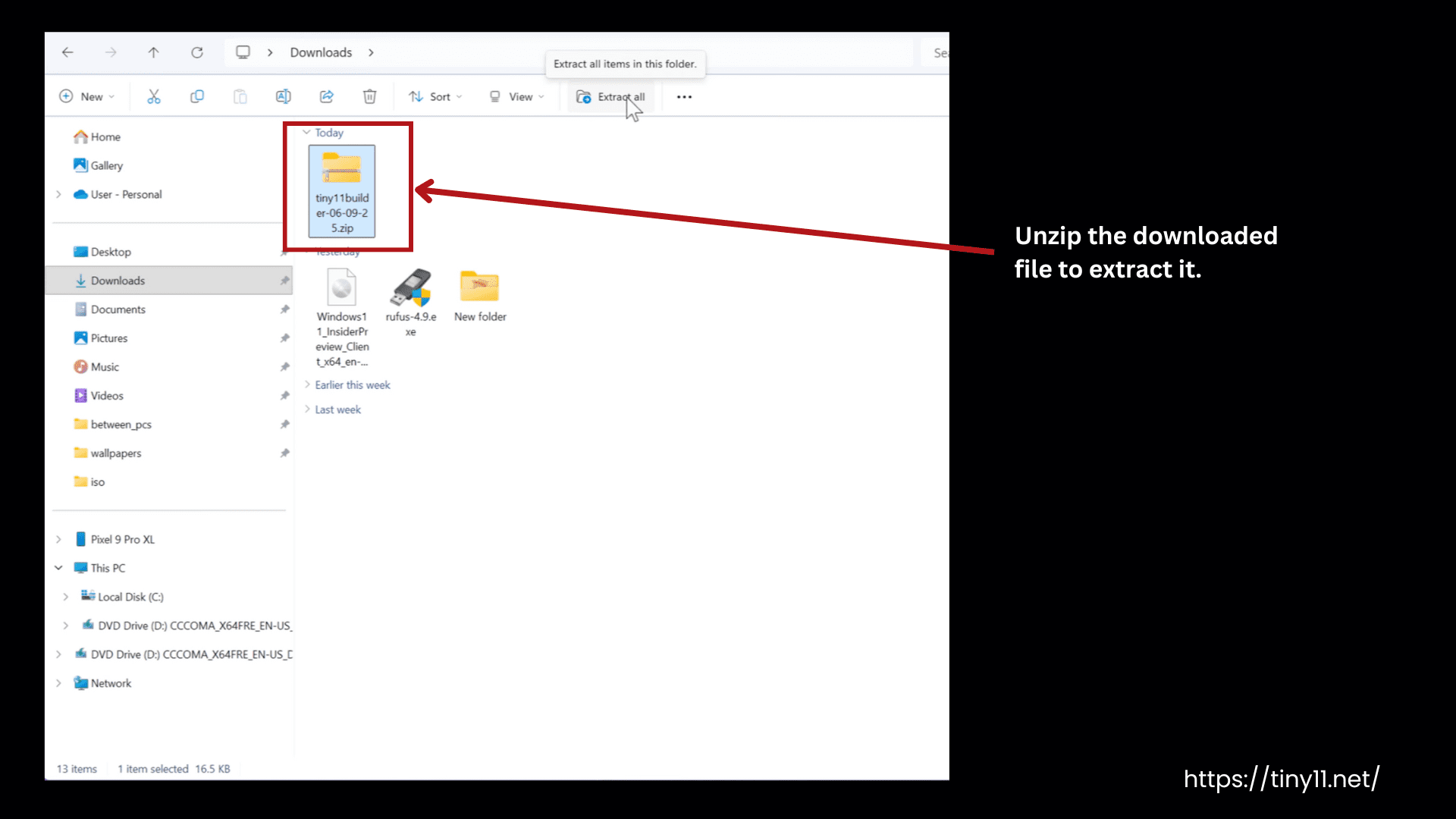The image size is (1456, 819).
Task: Delete the selected zip file
Action: pyautogui.click(x=369, y=96)
